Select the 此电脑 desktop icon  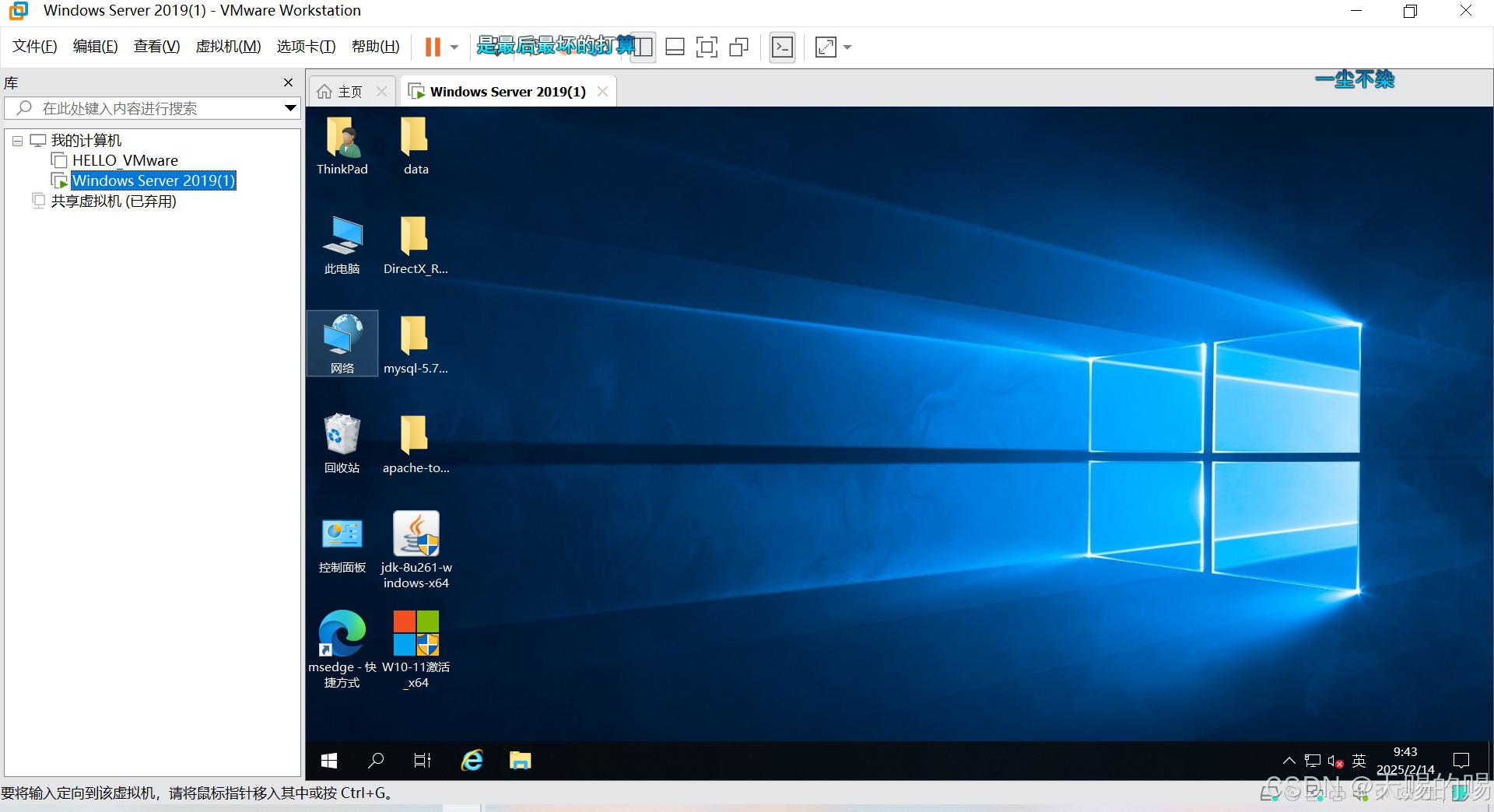pos(342,246)
